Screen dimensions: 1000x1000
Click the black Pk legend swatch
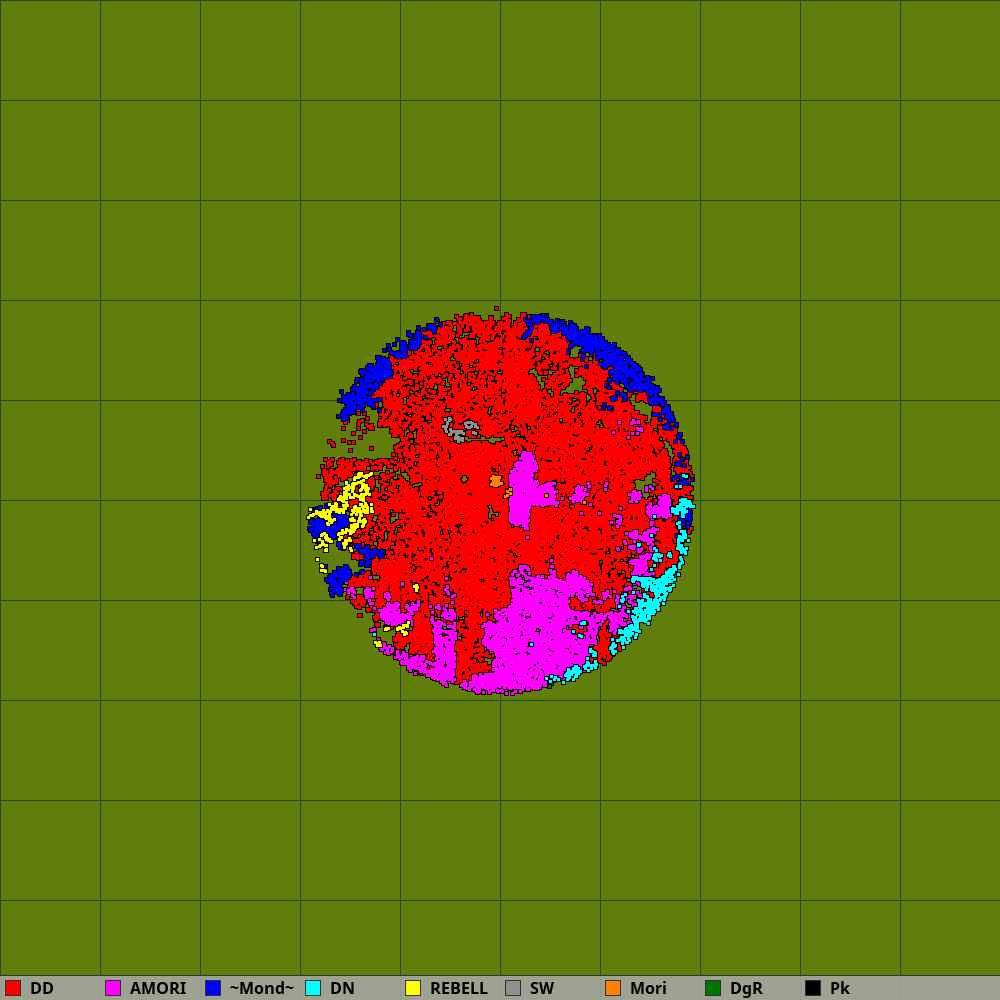[813, 988]
